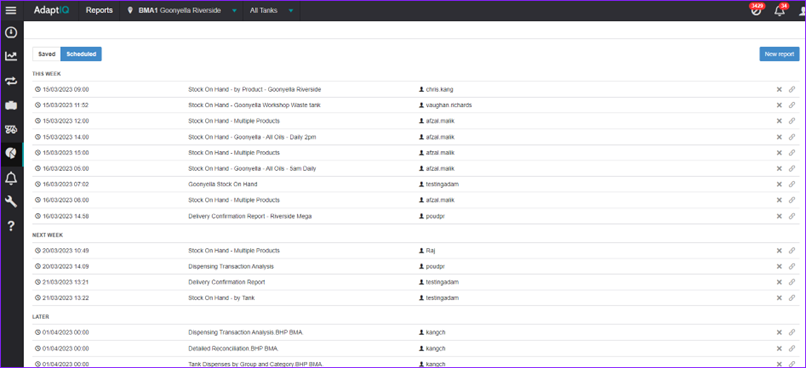806x368 pixels.
Task: Copy link for Dispensing Transaction Analysis poudpr row
Action: (x=792, y=267)
